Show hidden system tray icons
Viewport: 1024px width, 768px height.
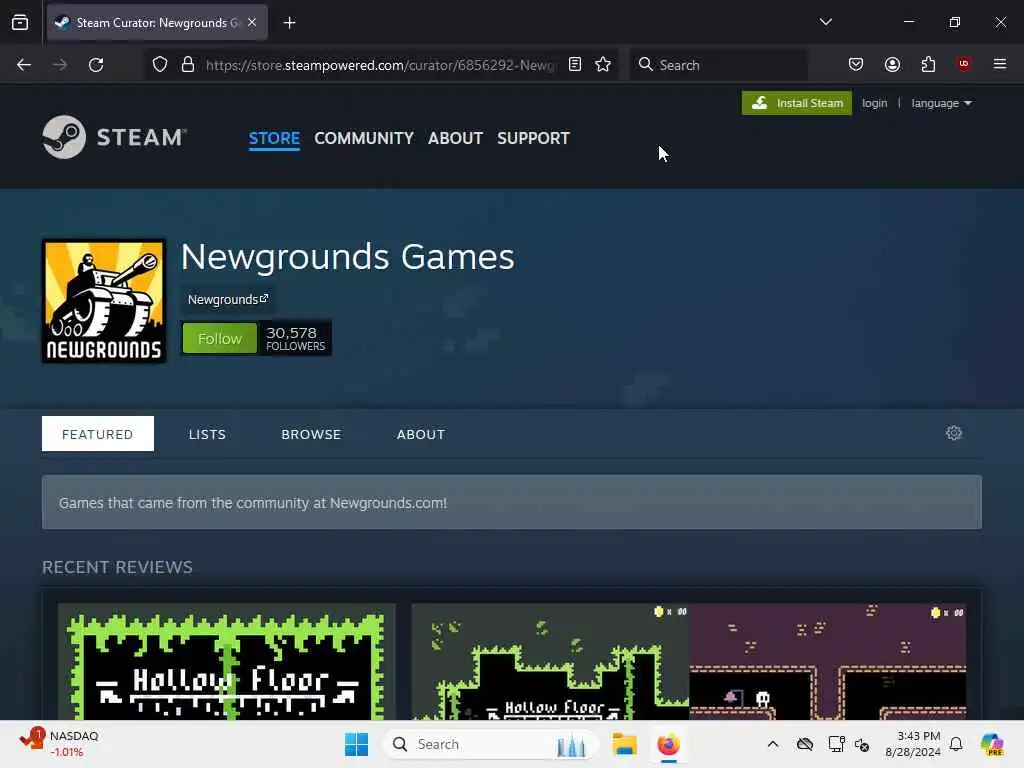(773, 744)
